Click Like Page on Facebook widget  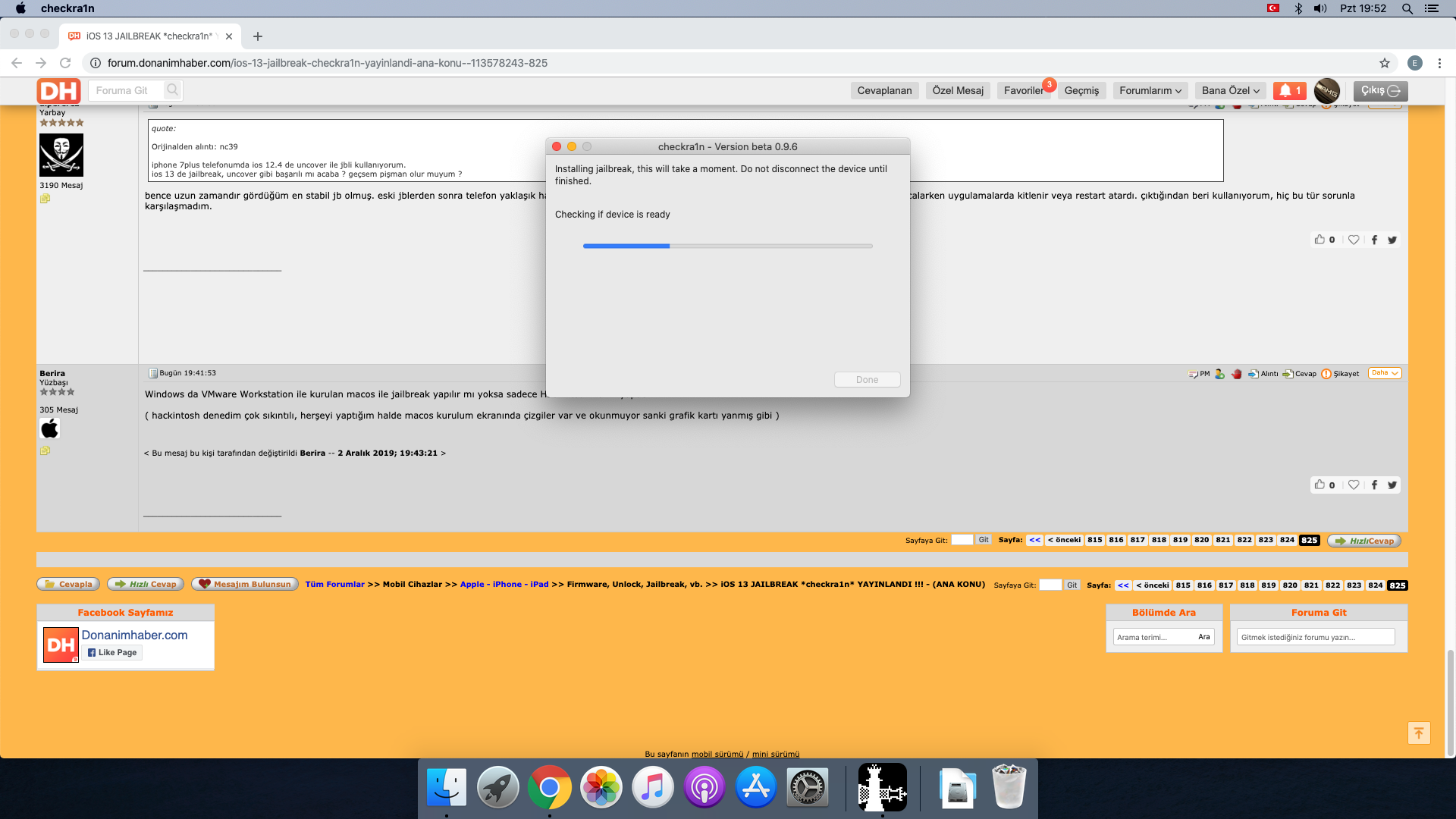tap(112, 652)
